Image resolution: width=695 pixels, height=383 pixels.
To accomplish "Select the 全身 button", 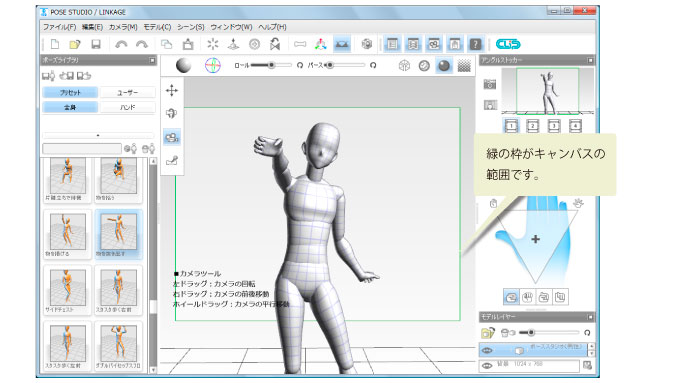I will 70,107.
